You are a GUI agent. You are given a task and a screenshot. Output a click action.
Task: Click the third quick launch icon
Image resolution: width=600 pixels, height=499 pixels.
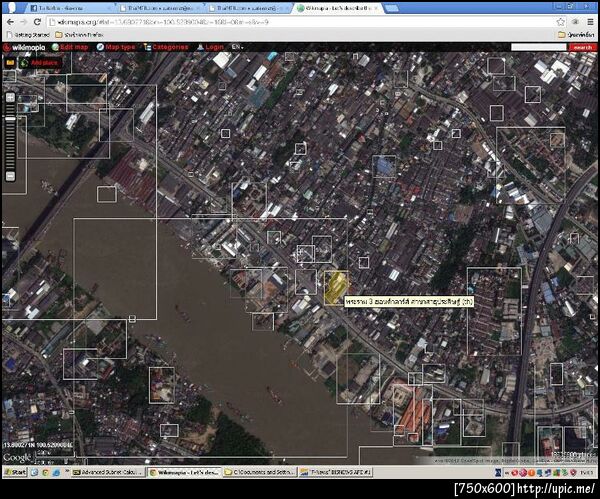pos(57,473)
